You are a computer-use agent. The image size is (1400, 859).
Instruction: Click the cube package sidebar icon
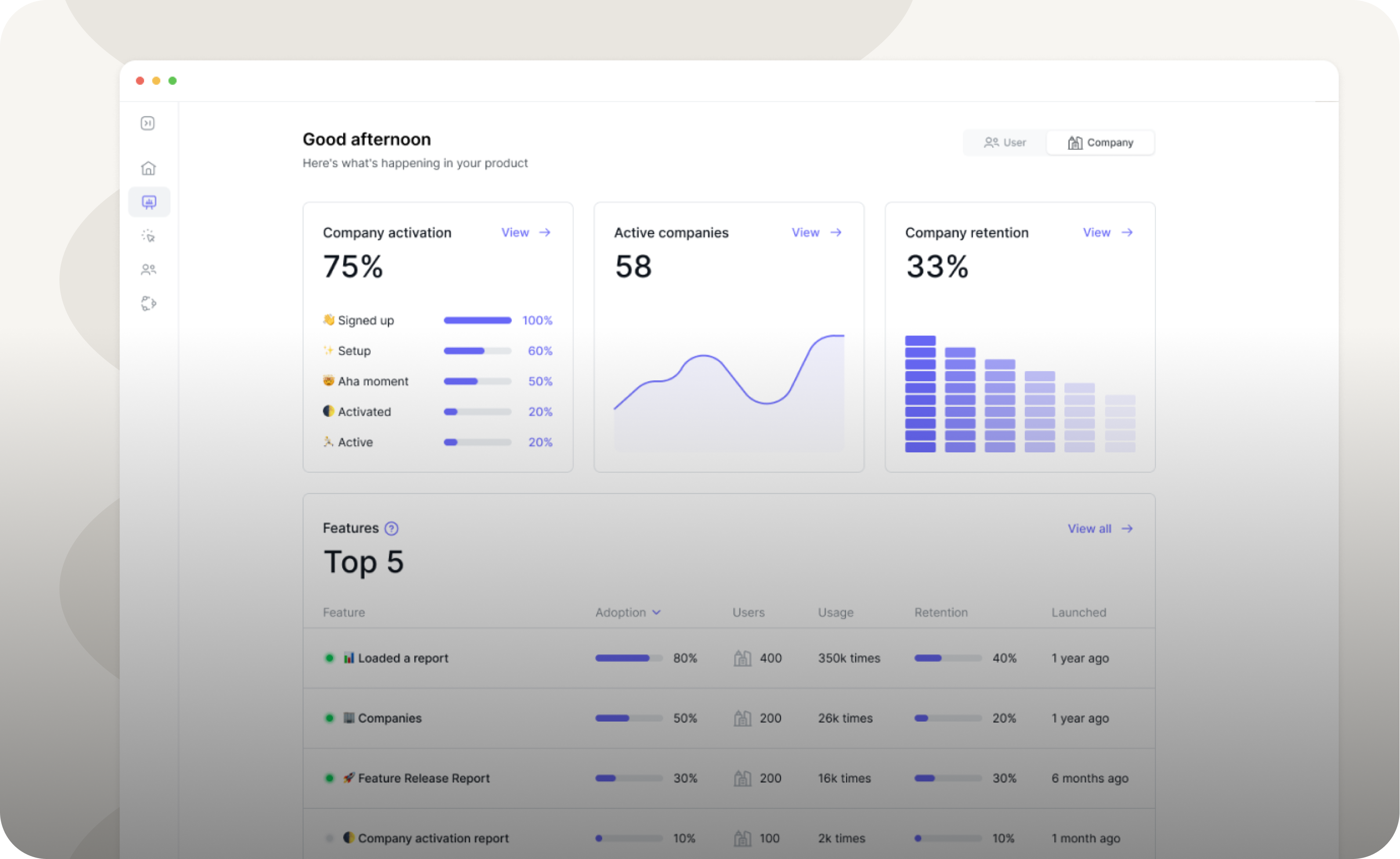click(148, 303)
